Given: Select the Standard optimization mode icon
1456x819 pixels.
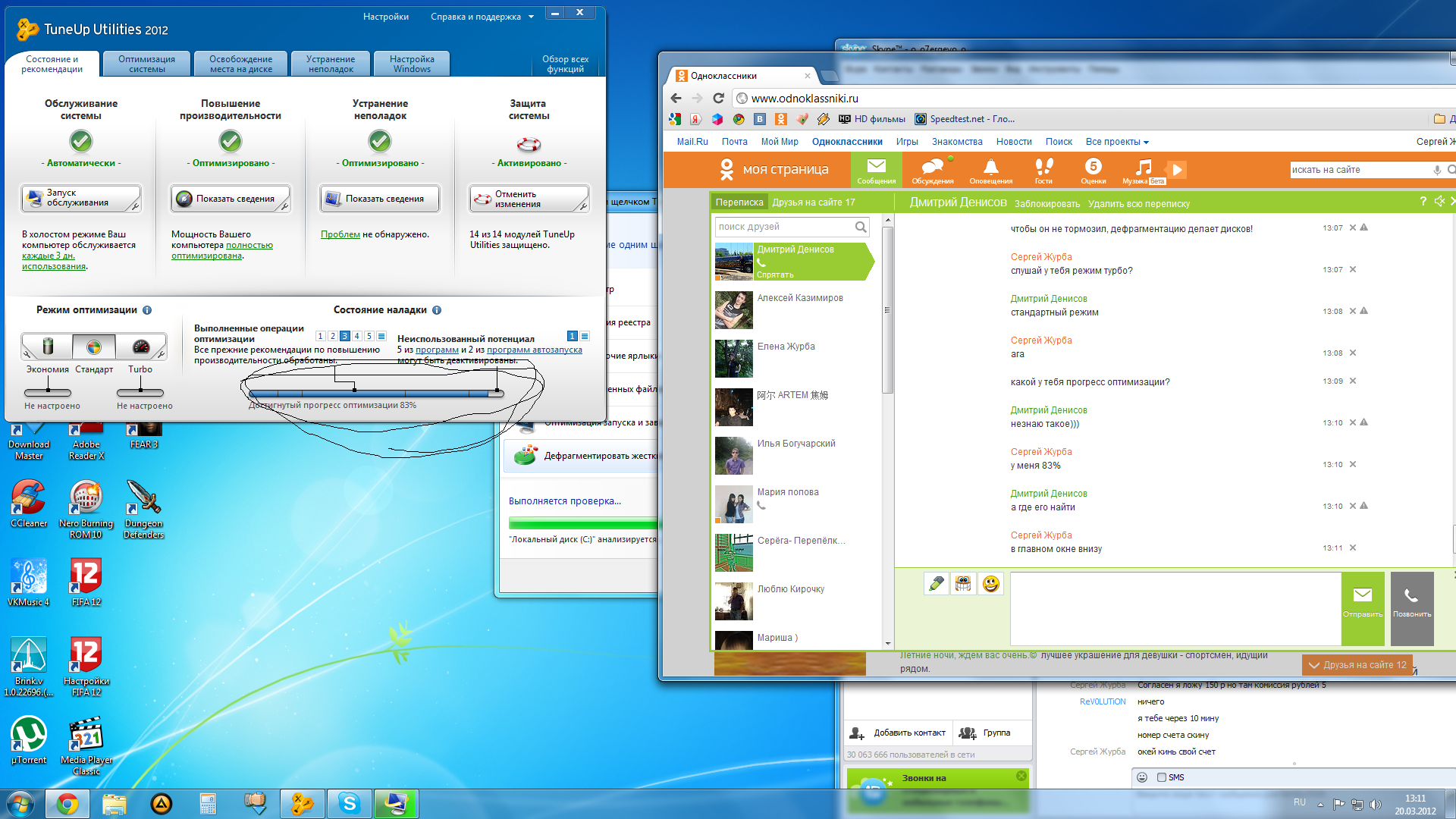Looking at the screenshot, I should (94, 347).
